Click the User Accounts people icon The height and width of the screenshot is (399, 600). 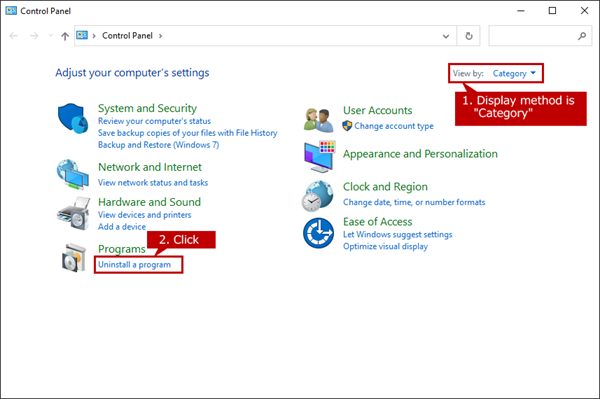click(318, 120)
